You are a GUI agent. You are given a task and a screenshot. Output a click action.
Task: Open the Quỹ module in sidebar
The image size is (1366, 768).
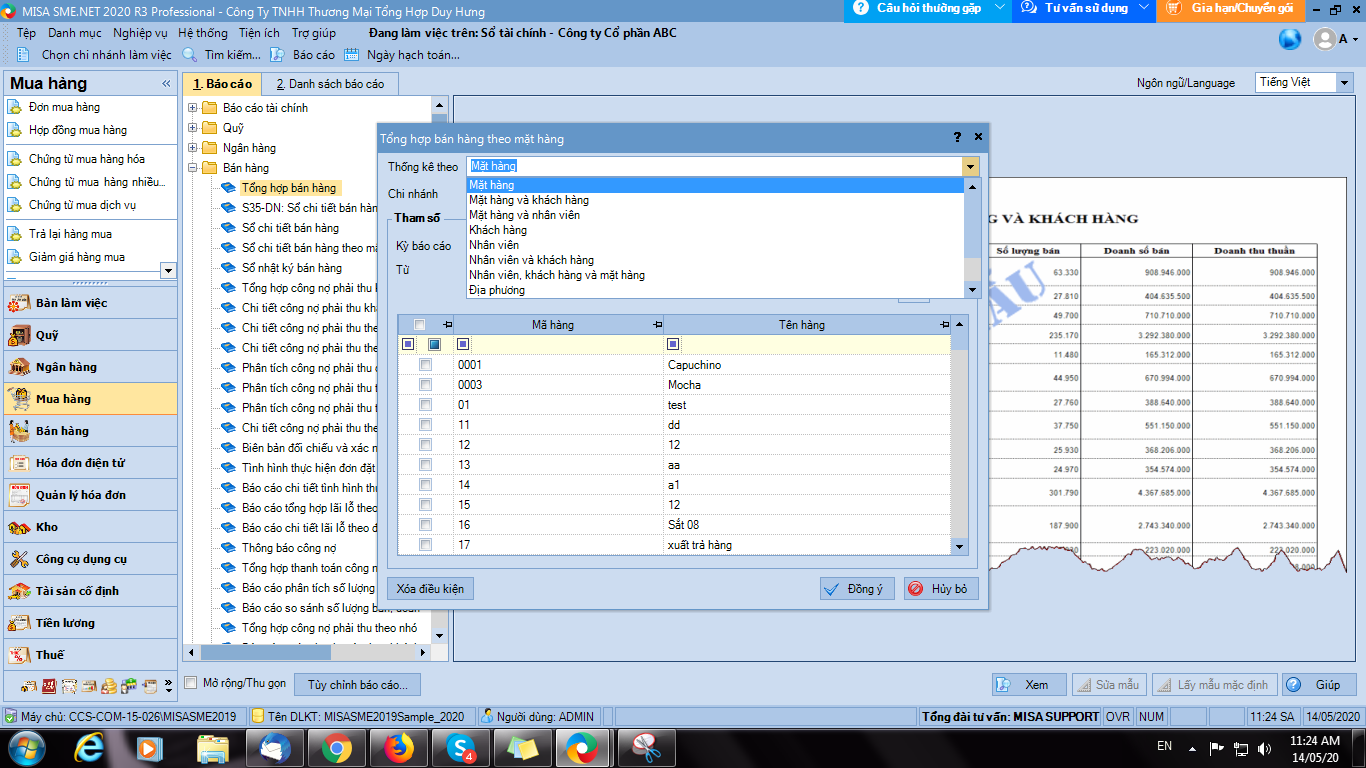pos(90,335)
